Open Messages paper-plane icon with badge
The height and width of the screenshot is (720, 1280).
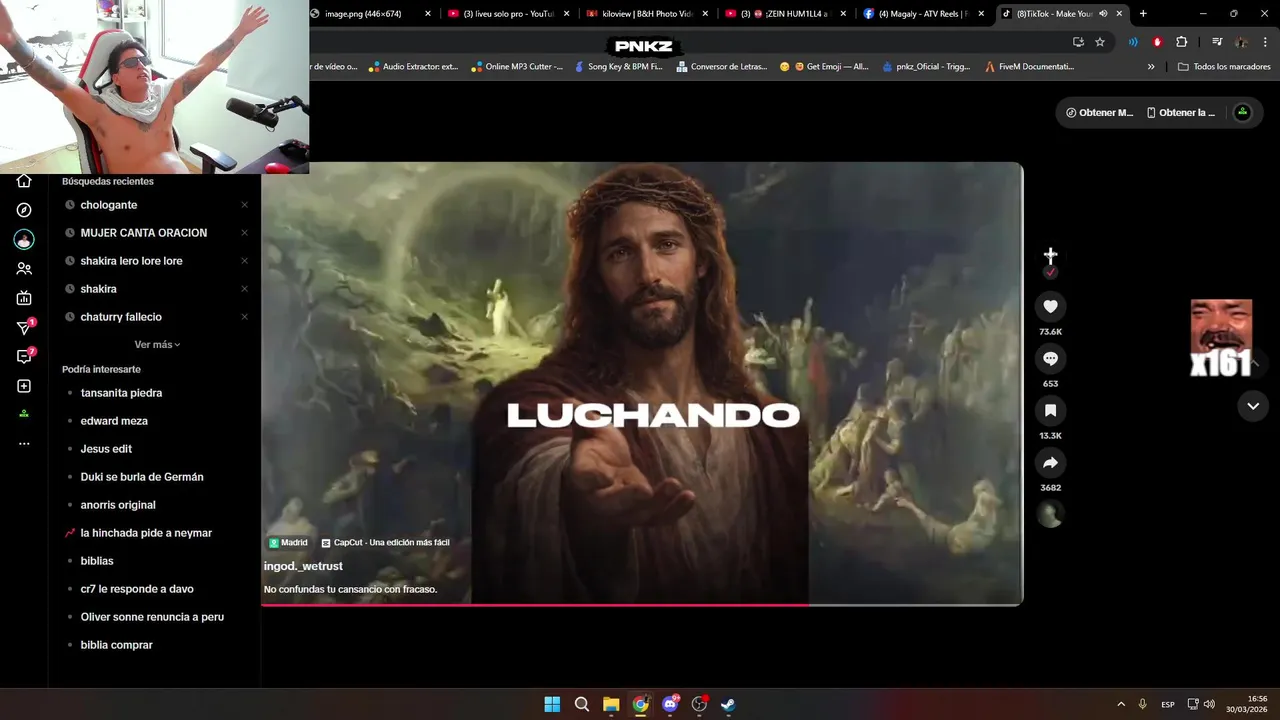pos(25,327)
